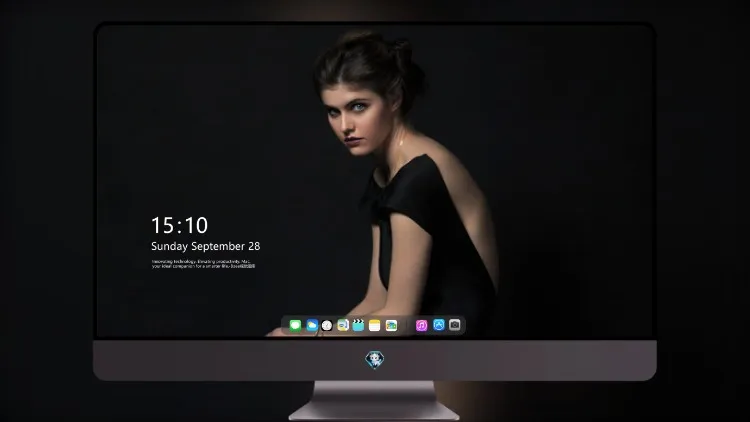This screenshot has height=422, width=750.
Task: Click the logo badge on the monitor chin
Action: 375,360
